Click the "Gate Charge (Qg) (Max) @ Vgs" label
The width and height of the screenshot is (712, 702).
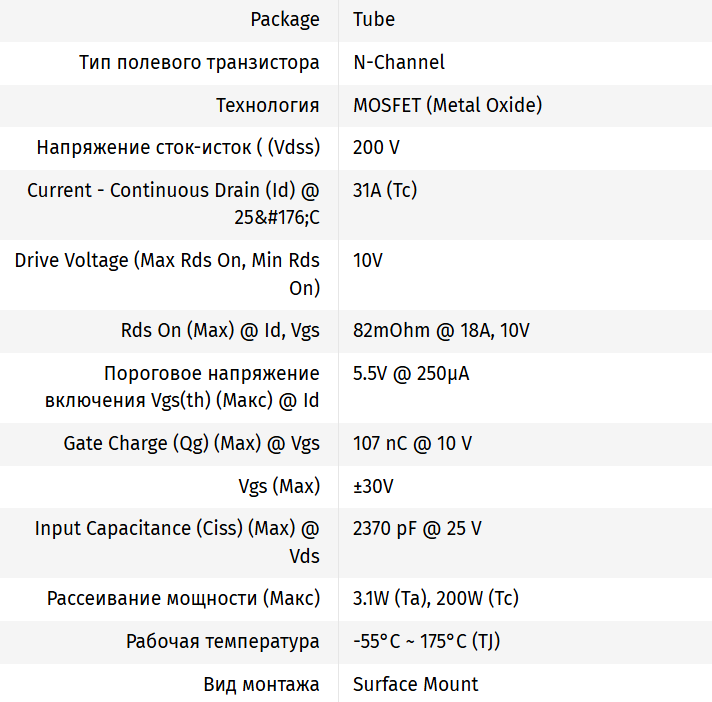(x=192, y=444)
